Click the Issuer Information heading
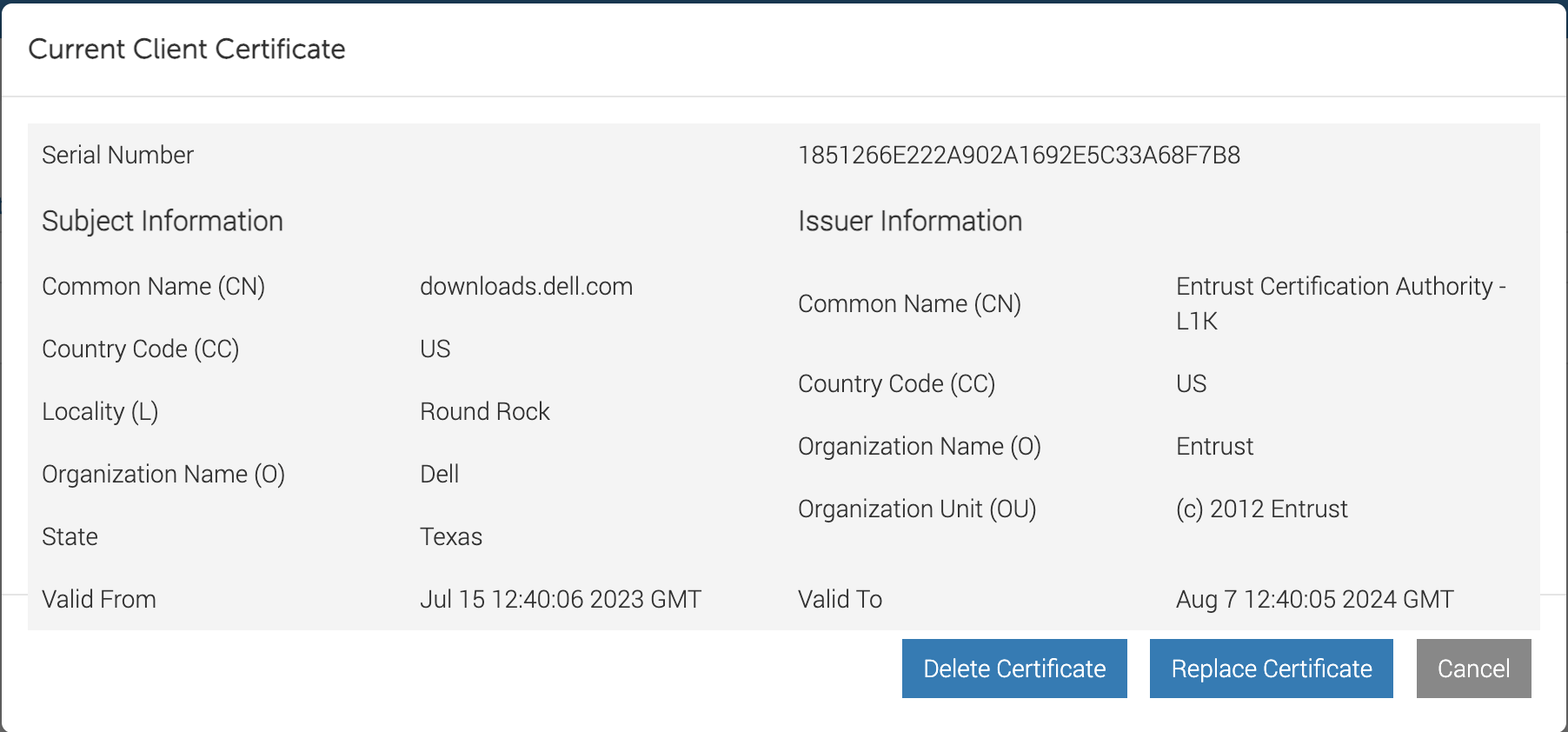 pyautogui.click(x=909, y=222)
